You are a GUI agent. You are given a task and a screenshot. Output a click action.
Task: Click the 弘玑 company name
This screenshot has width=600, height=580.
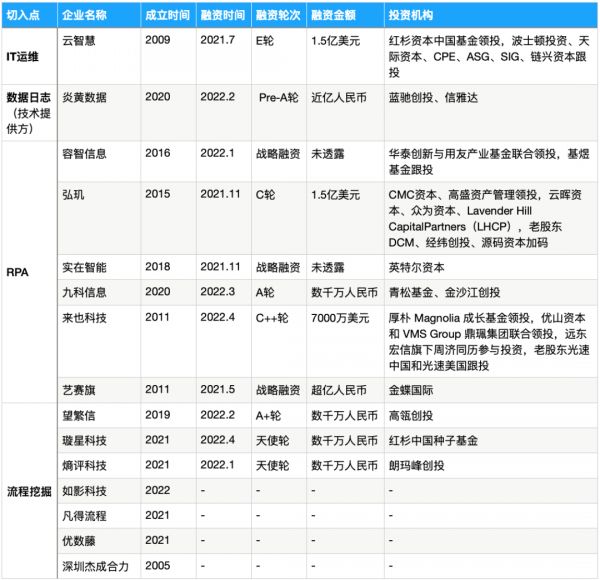74,192
